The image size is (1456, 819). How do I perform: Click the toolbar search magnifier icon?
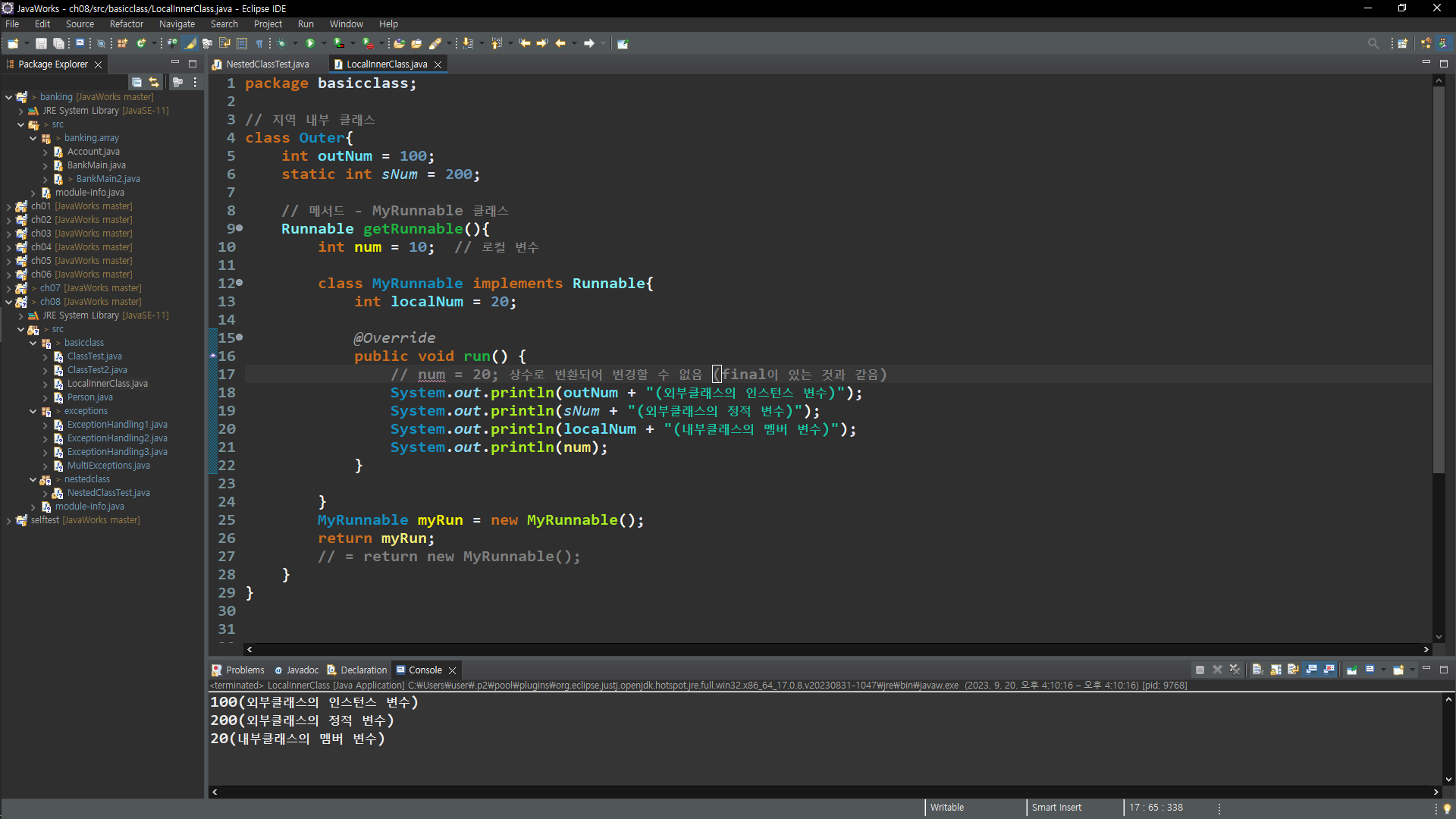coord(1373,43)
